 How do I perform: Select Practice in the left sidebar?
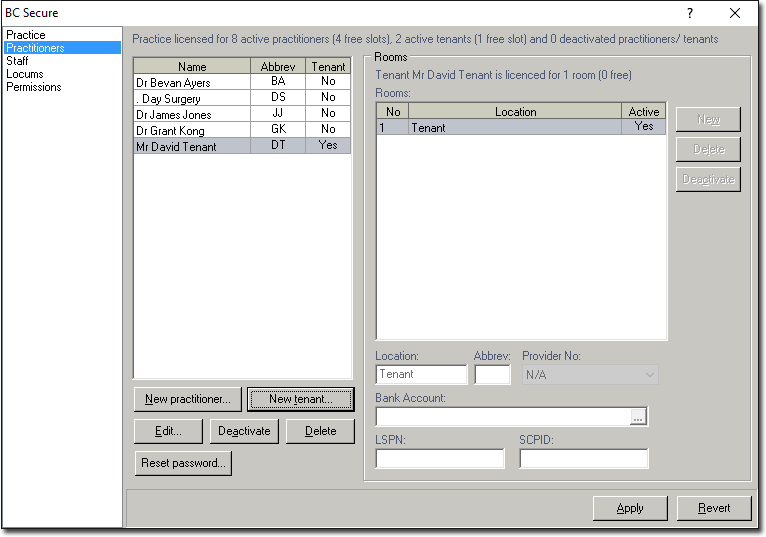coord(26,35)
